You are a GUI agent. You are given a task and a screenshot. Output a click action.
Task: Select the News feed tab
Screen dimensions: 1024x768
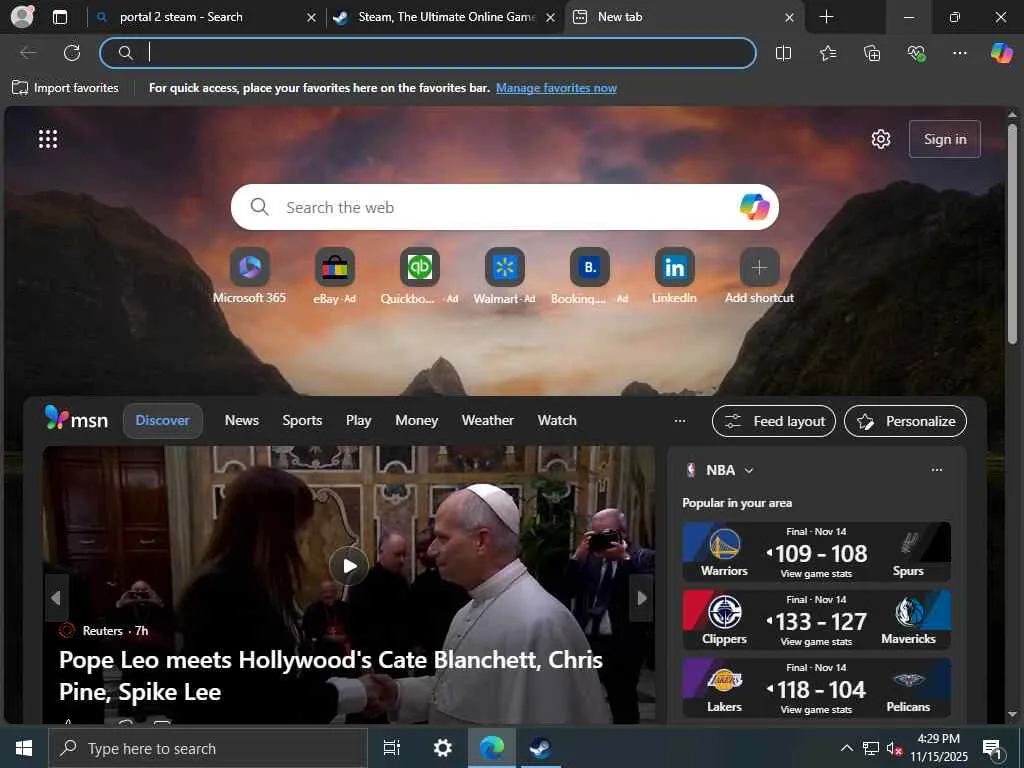pos(242,421)
